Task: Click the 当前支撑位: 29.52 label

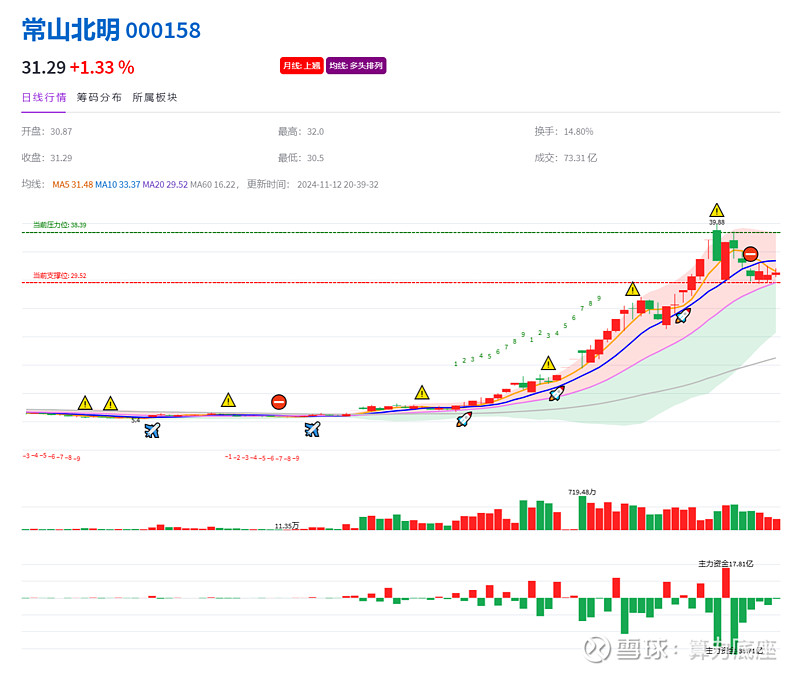Action: [x=60, y=276]
